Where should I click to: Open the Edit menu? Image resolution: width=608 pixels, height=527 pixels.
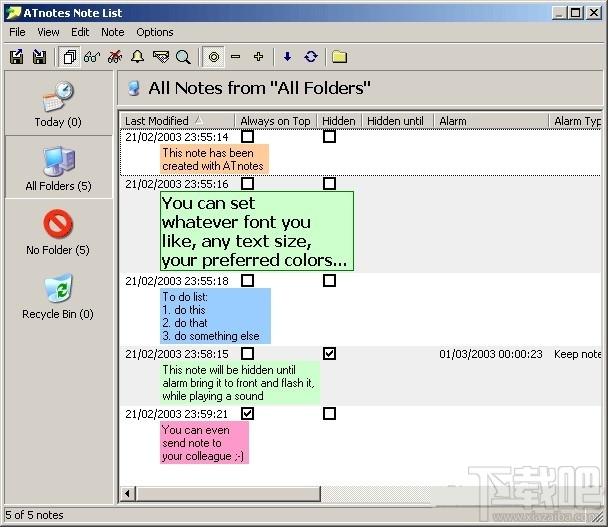coord(80,32)
